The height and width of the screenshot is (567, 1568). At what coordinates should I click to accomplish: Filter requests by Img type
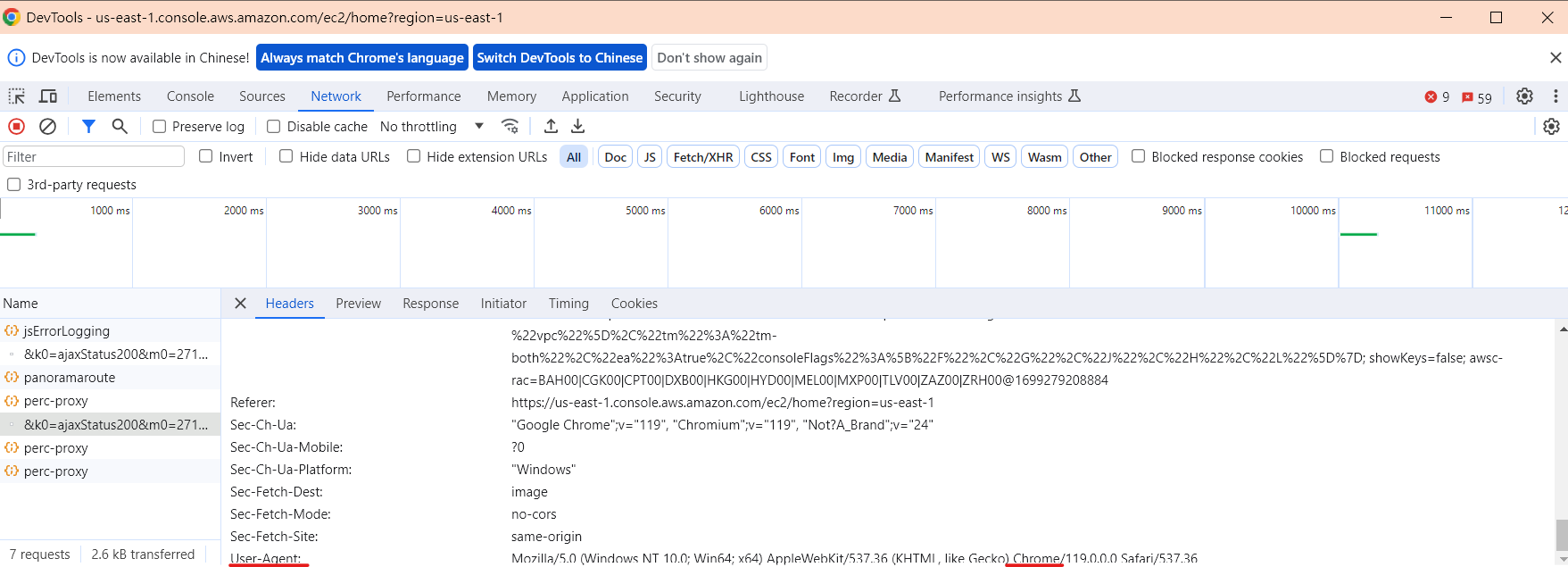coord(843,157)
